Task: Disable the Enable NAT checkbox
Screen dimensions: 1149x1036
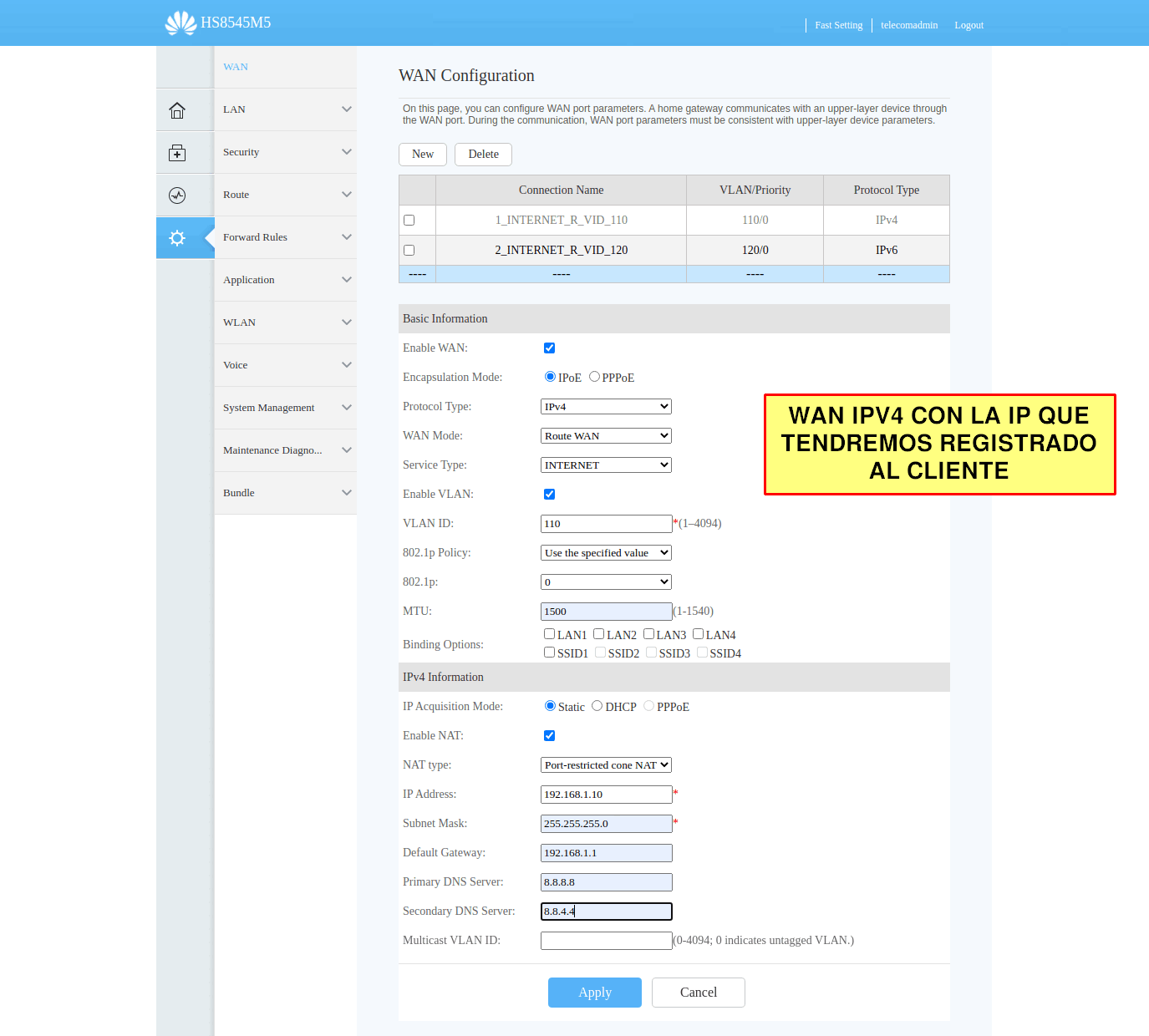Action: 549,736
